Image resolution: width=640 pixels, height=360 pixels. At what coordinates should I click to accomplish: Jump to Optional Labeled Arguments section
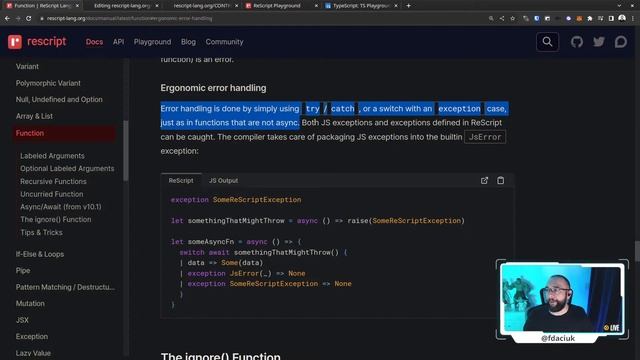tap(67, 169)
